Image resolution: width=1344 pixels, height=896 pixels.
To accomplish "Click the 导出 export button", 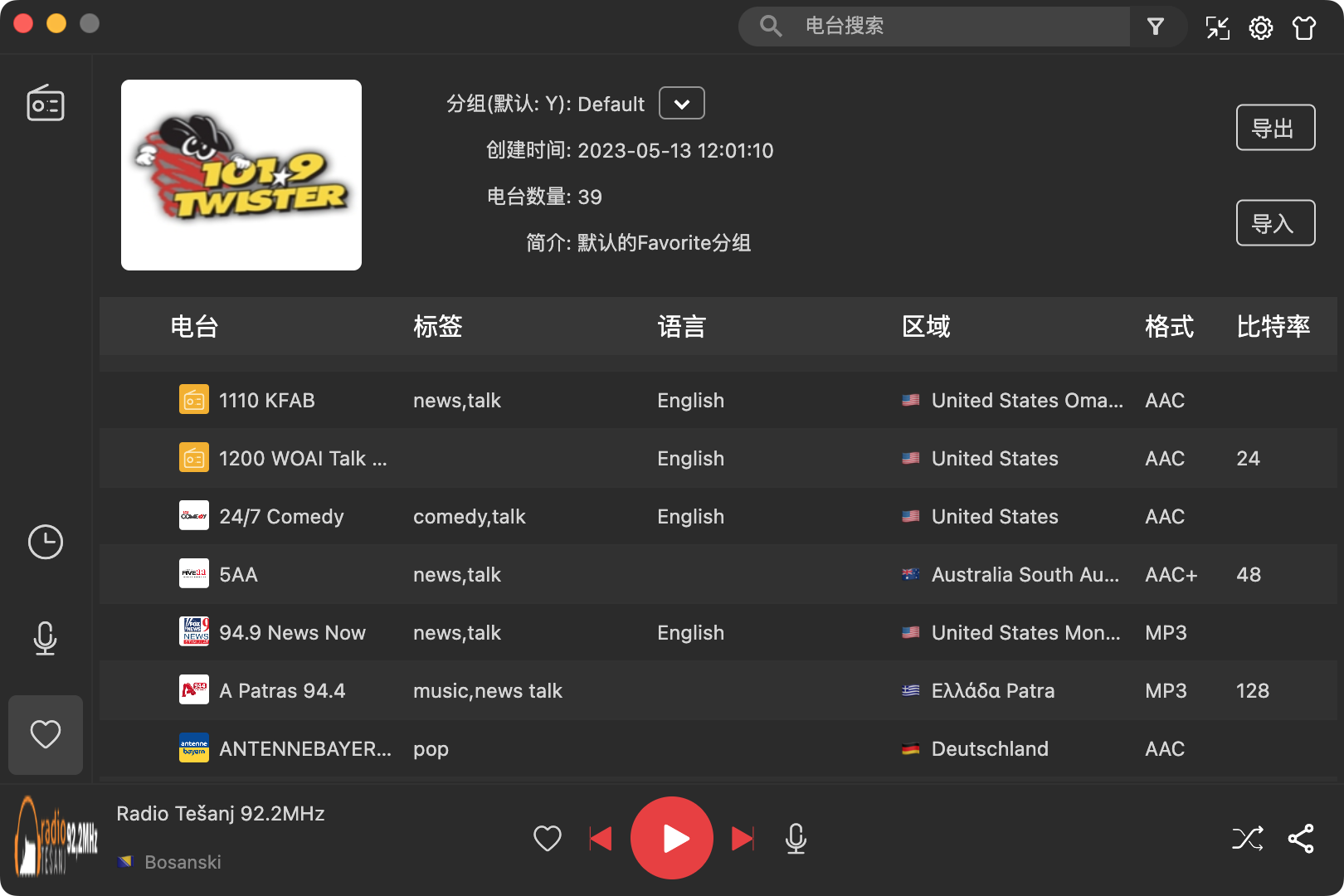I will pos(1275,128).
